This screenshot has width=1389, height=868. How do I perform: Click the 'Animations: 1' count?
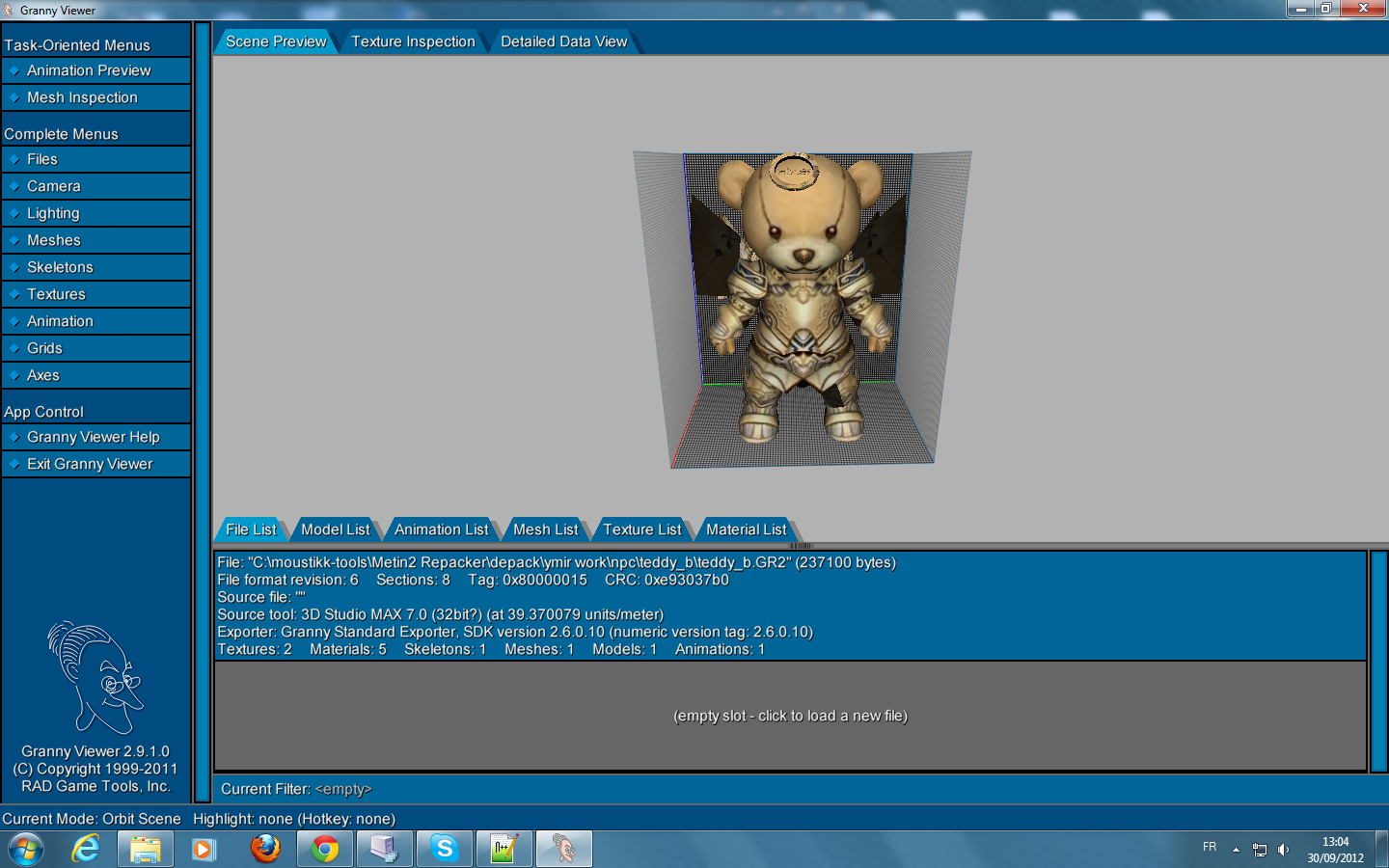(x=721, y=649)
